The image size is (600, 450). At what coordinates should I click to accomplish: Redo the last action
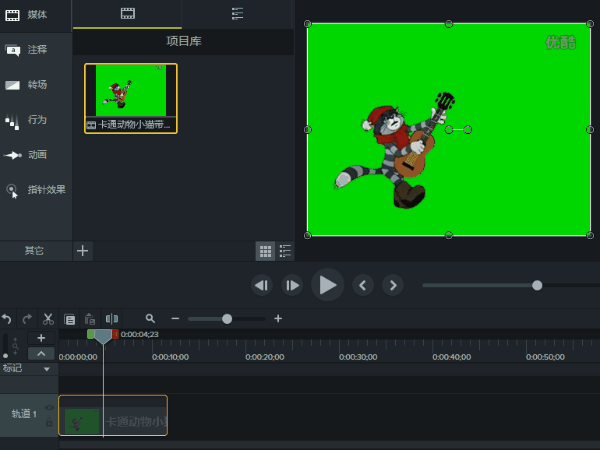click(x=27, y=319)
